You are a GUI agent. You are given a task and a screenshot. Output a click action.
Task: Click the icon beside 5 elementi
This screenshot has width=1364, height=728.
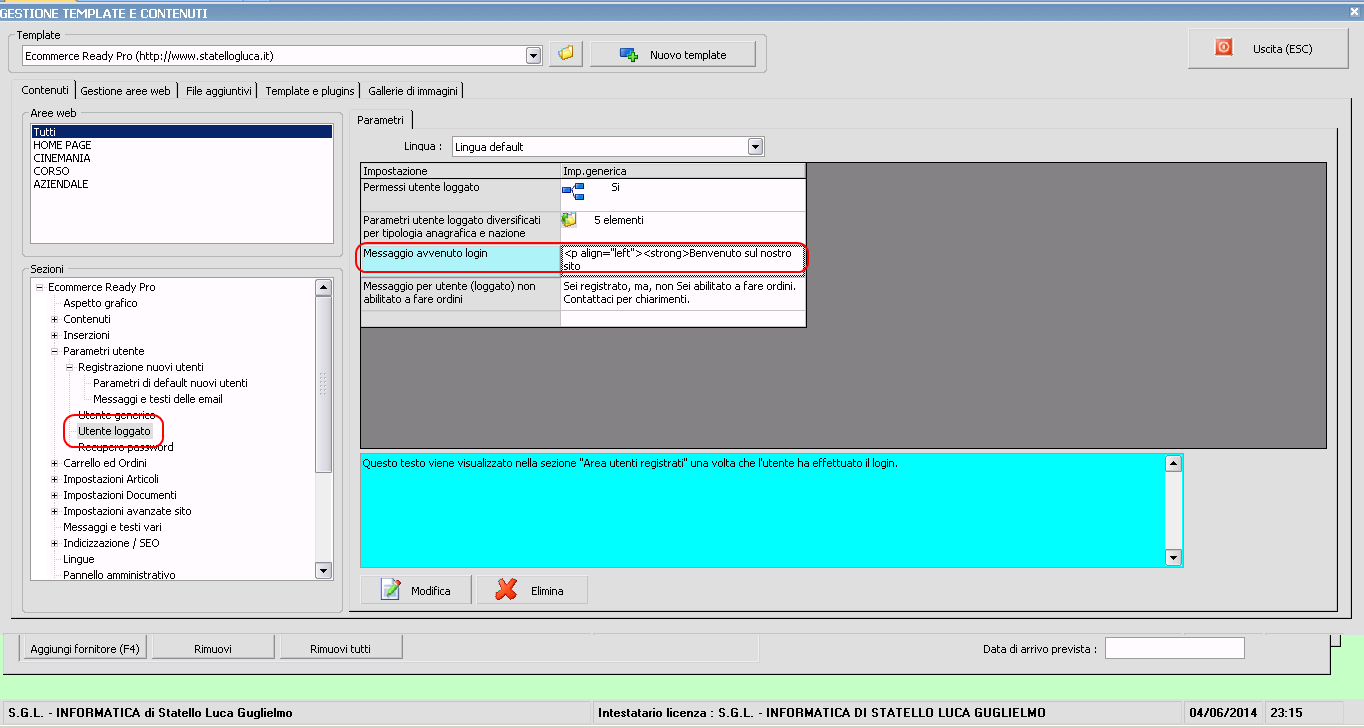pyautogui.click(x=569, y=220)
